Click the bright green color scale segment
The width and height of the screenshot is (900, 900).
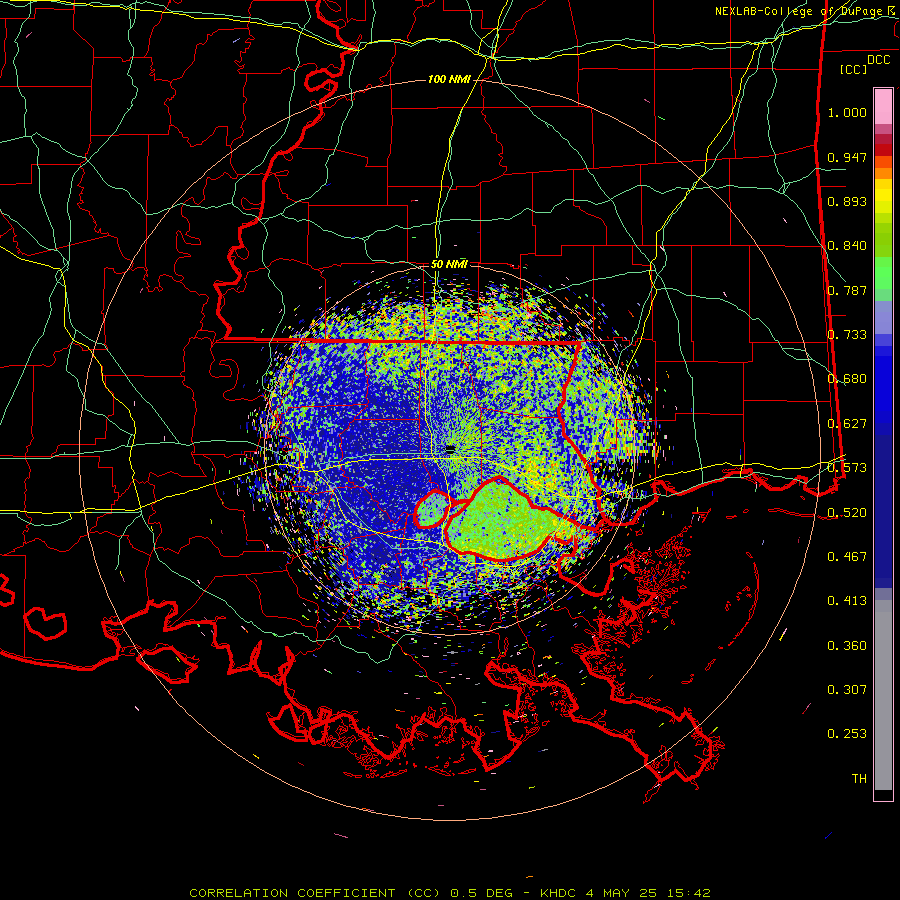tap(883, 273)
